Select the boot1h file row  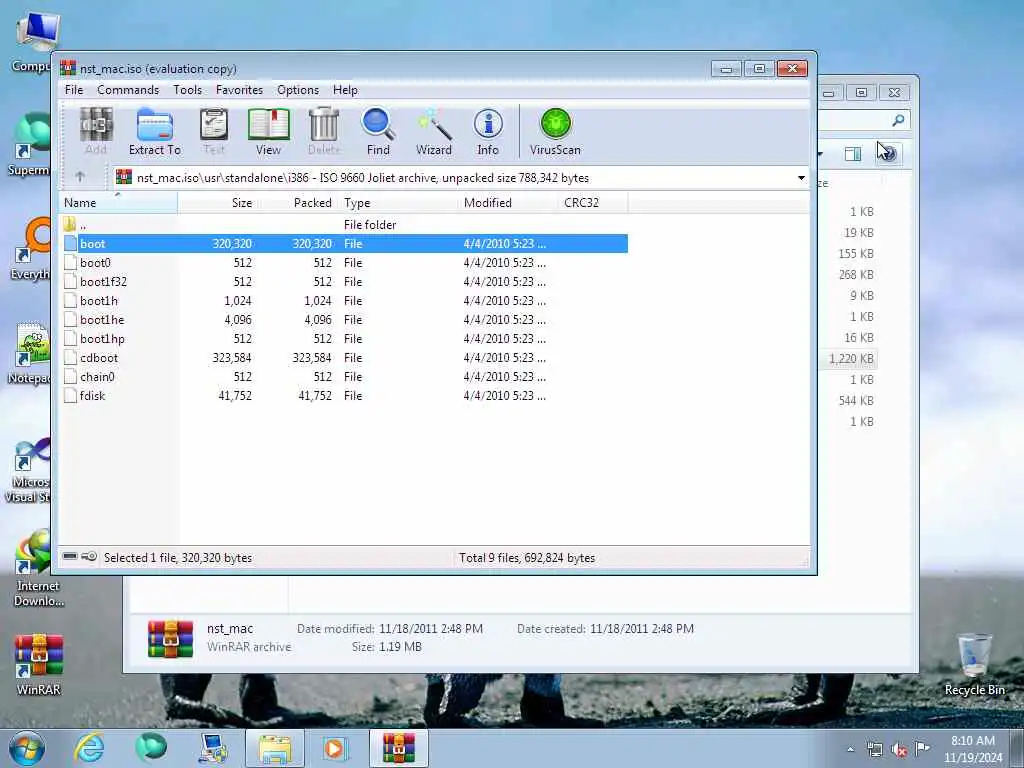pyautogui.click(x=345, y=300)
